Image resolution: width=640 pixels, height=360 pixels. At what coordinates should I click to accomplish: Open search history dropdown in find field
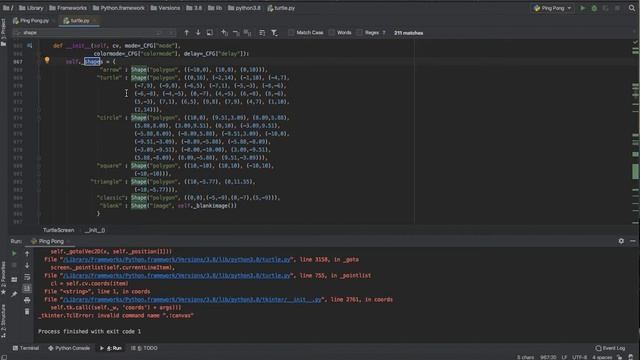[18, 33]
